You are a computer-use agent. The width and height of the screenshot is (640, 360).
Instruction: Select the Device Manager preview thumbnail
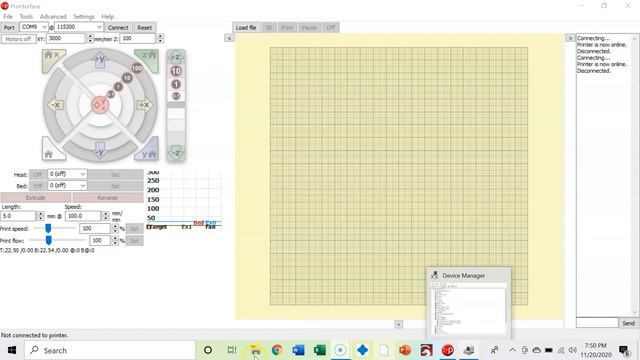tap(469, 302)
